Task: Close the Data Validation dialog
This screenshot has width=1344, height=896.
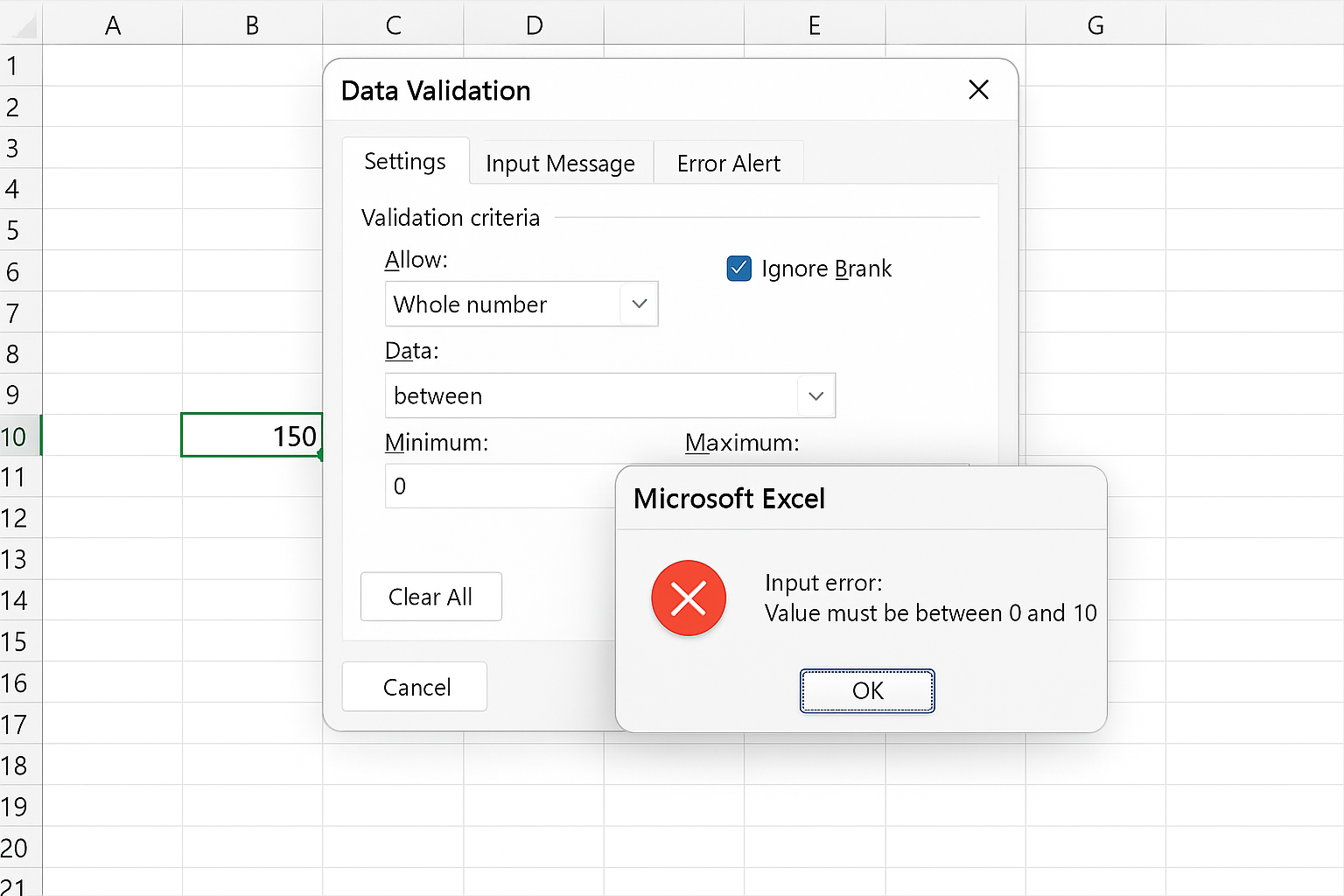Action: (x=978, y=89)
